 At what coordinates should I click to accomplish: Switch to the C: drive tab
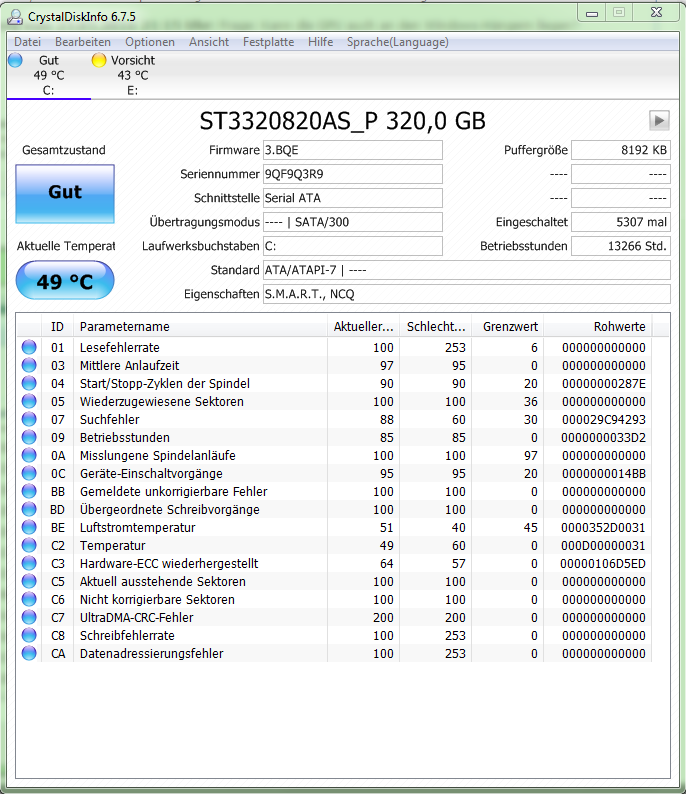49,75
